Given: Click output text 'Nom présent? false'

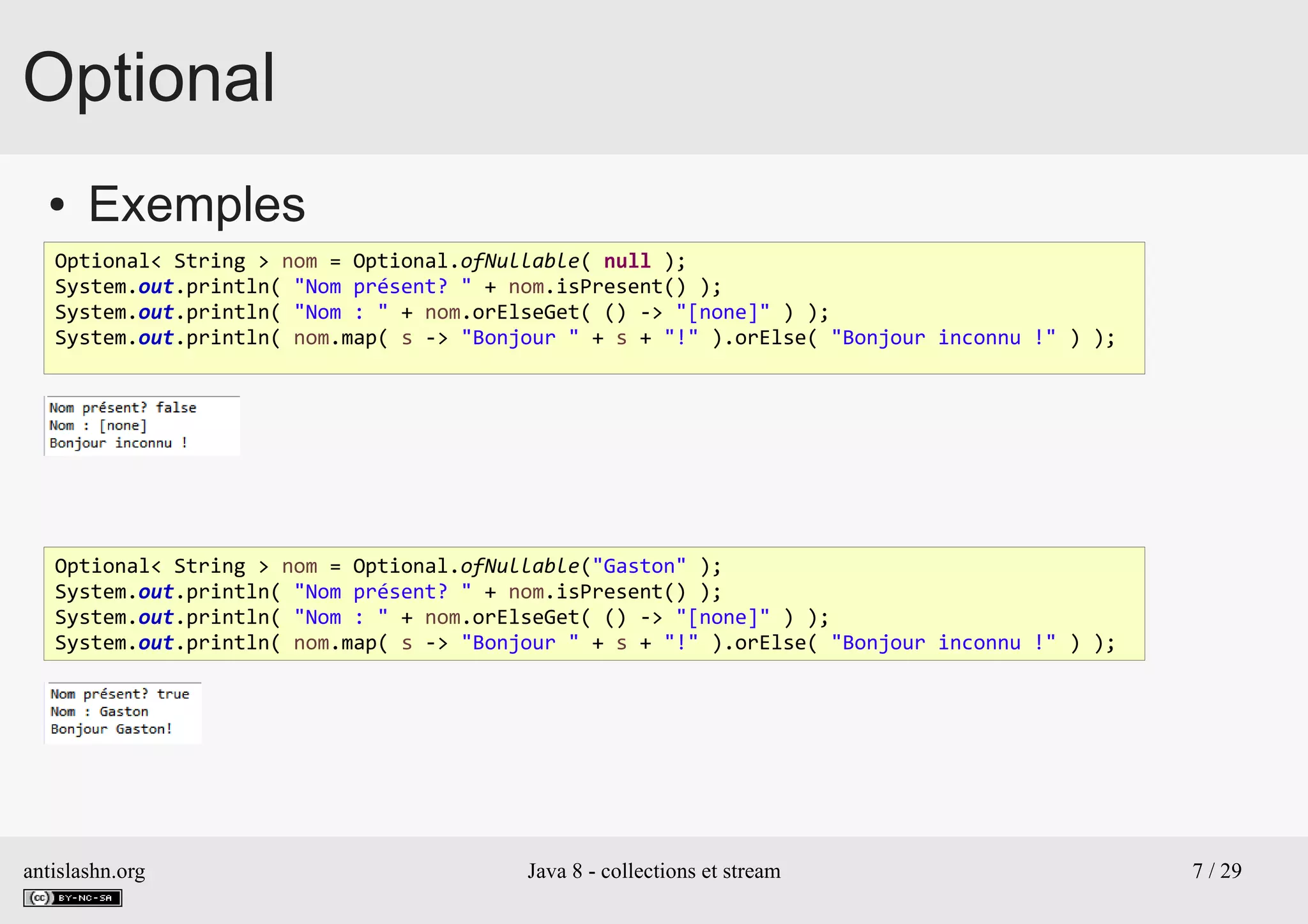Looking at the screenshot, I should click(x=123, y=408).
